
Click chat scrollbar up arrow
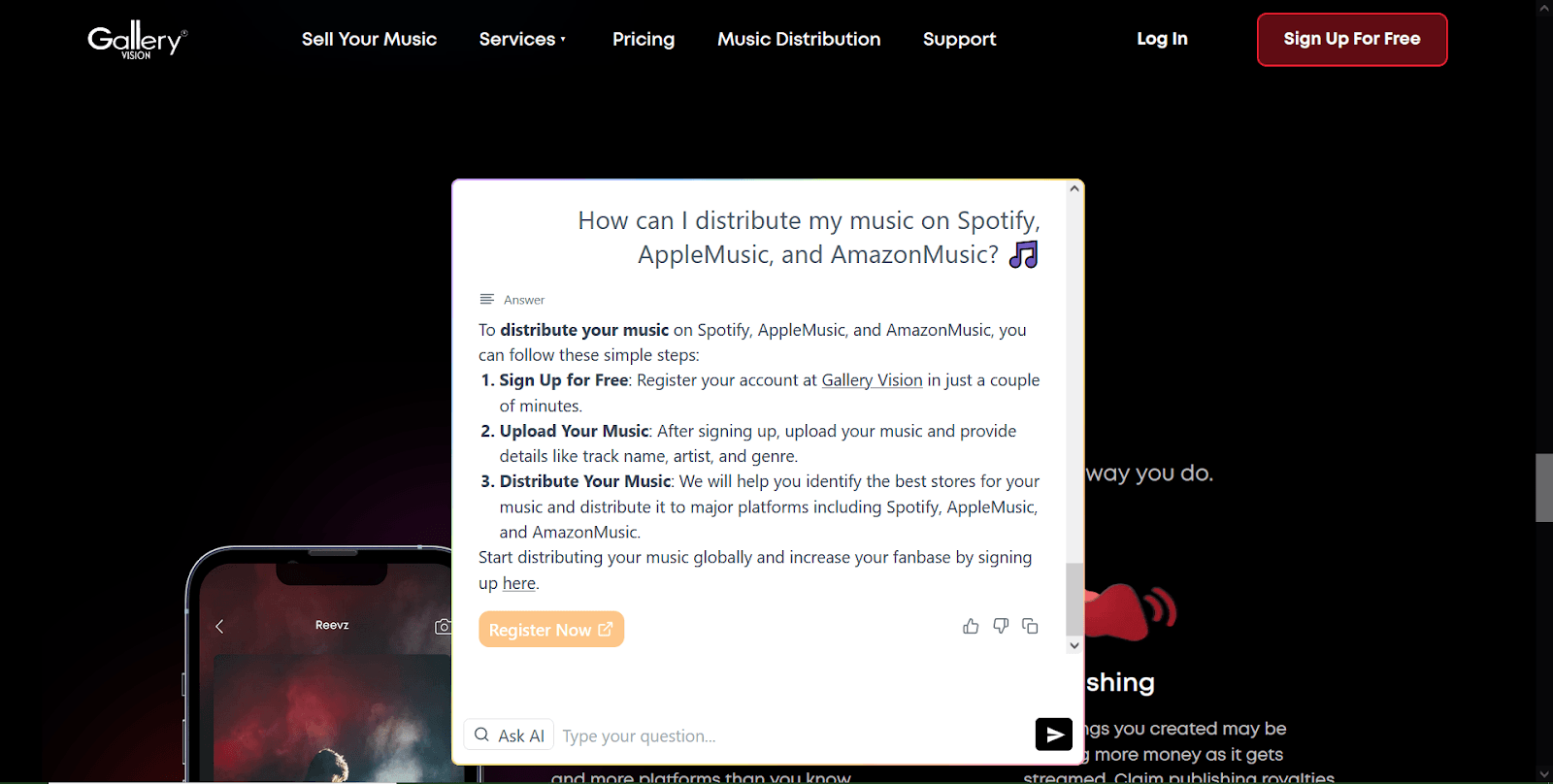pyautogui.click(x=1074, y=189)
